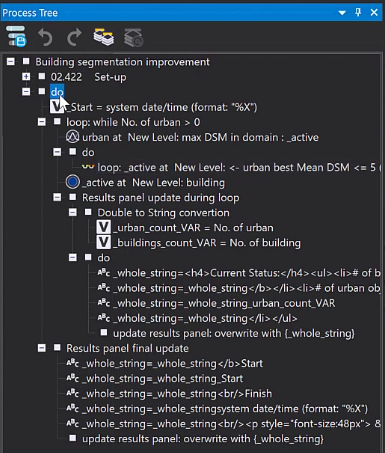The image size is (385, 453).
Task: Toggle square box of Results panel final update
Action: coord(57,348)
